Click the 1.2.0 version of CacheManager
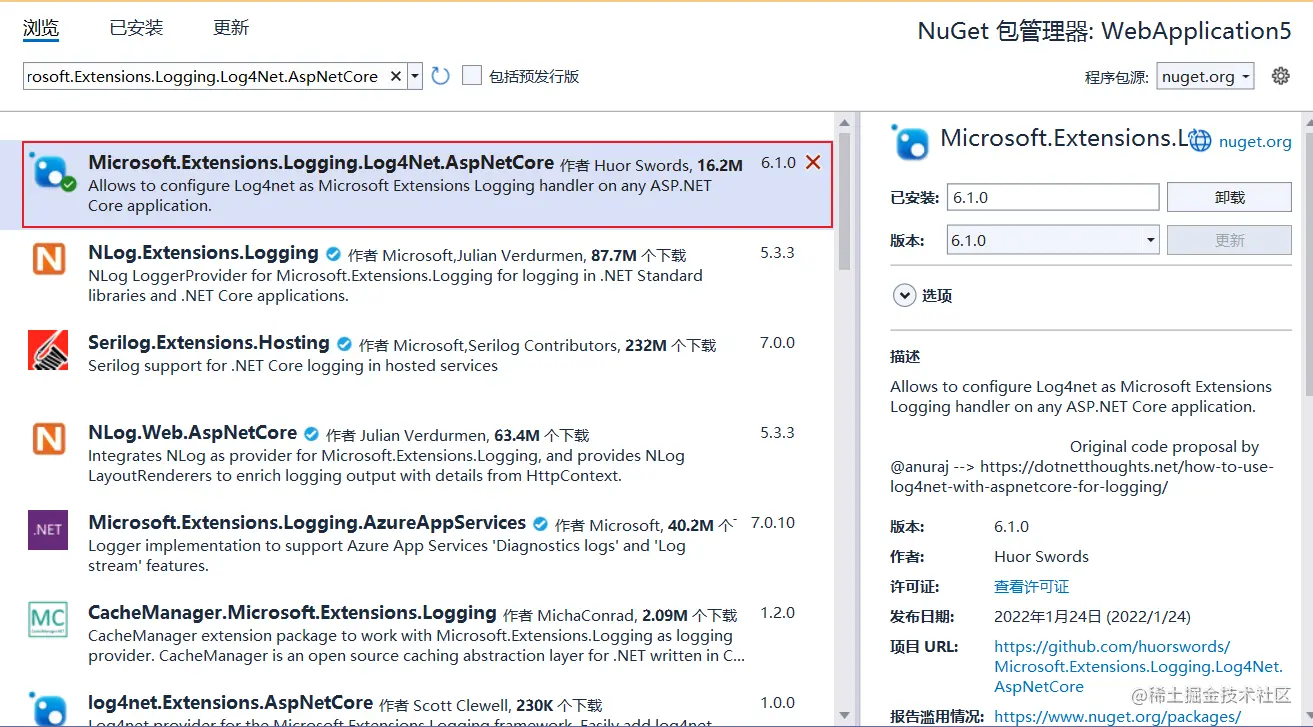 point(777,613)
